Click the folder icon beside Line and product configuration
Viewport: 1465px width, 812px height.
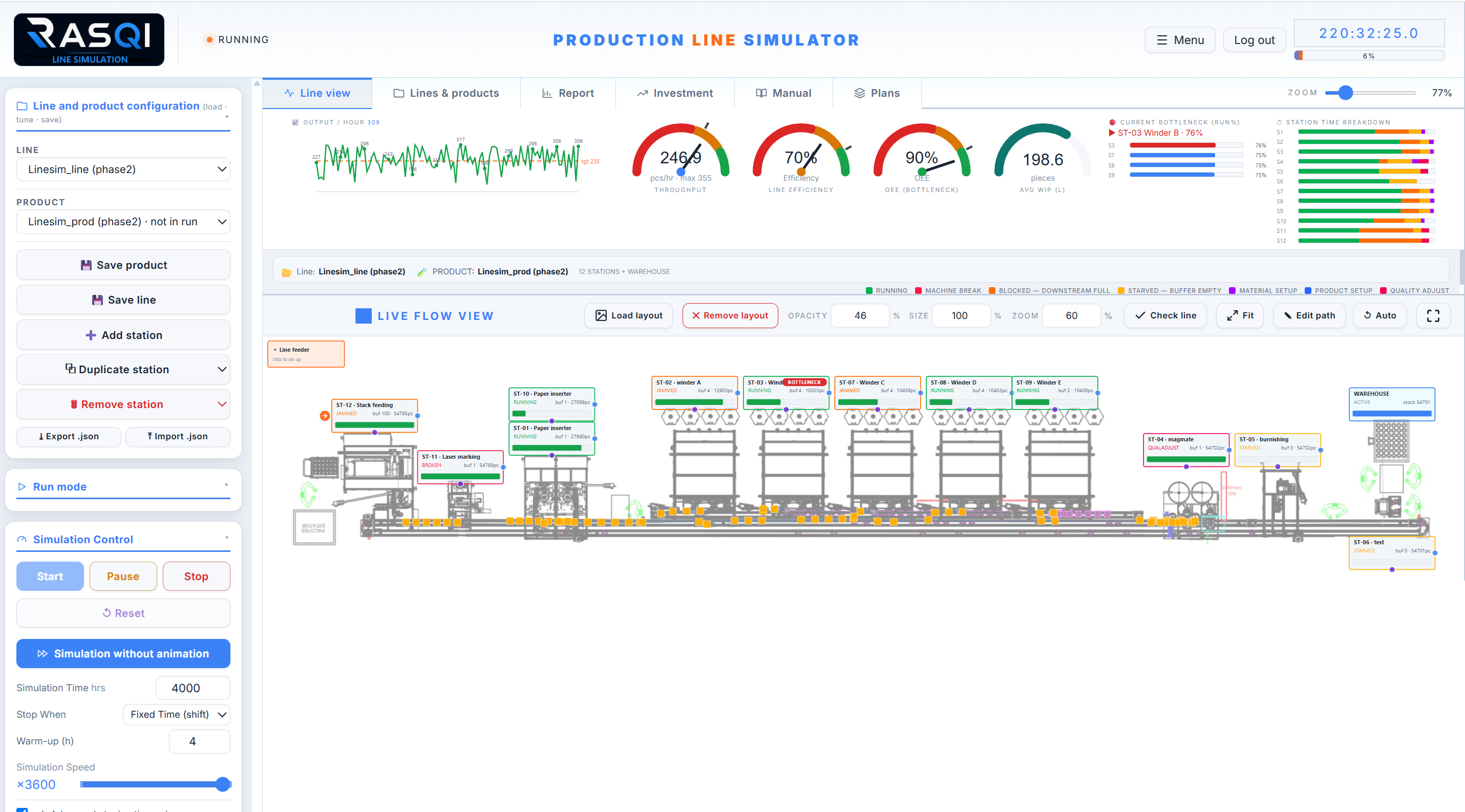(x=22, y=106)
